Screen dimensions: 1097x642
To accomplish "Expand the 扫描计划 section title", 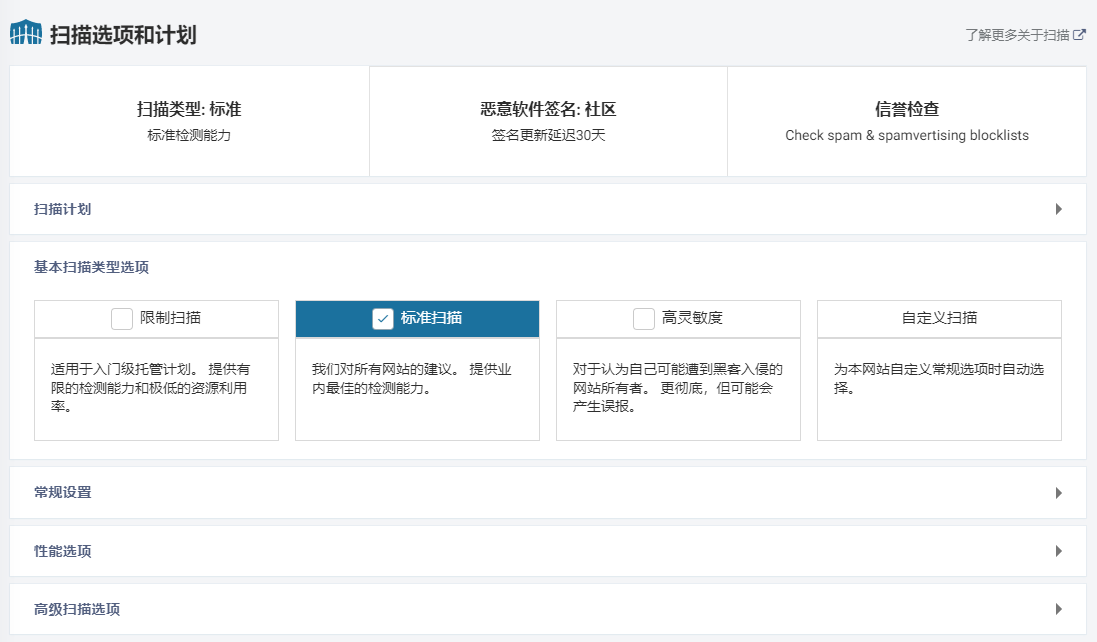I will 63,209.
